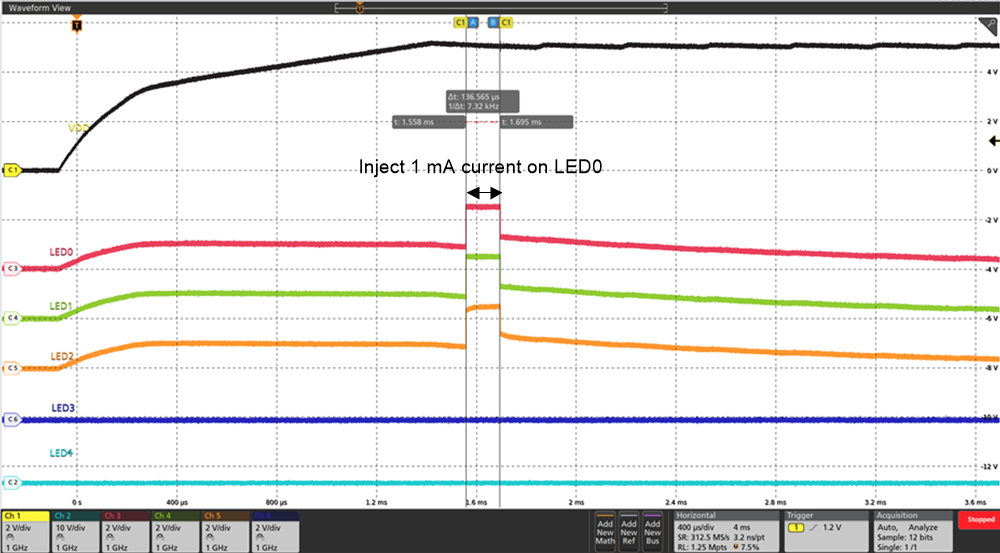The image size is (1000, 553).
Task: Open the Ch 2 channel badge
Action: click(75, 530)
